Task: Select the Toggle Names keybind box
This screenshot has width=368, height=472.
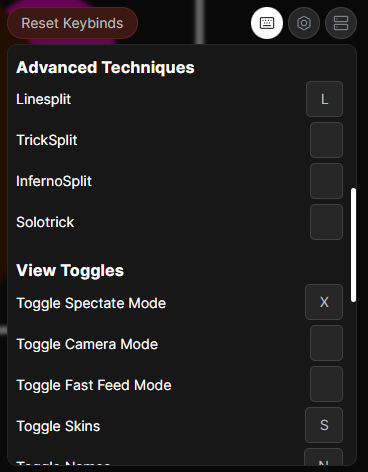Action: [x=324, y=457]
